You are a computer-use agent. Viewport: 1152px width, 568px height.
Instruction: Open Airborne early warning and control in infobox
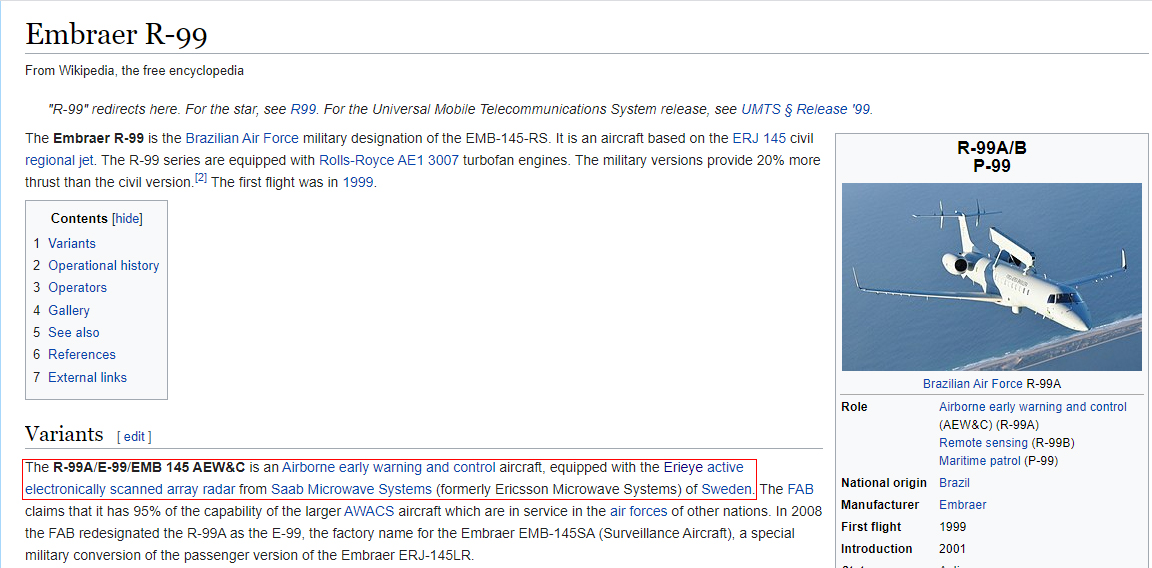coord(1032,406)
